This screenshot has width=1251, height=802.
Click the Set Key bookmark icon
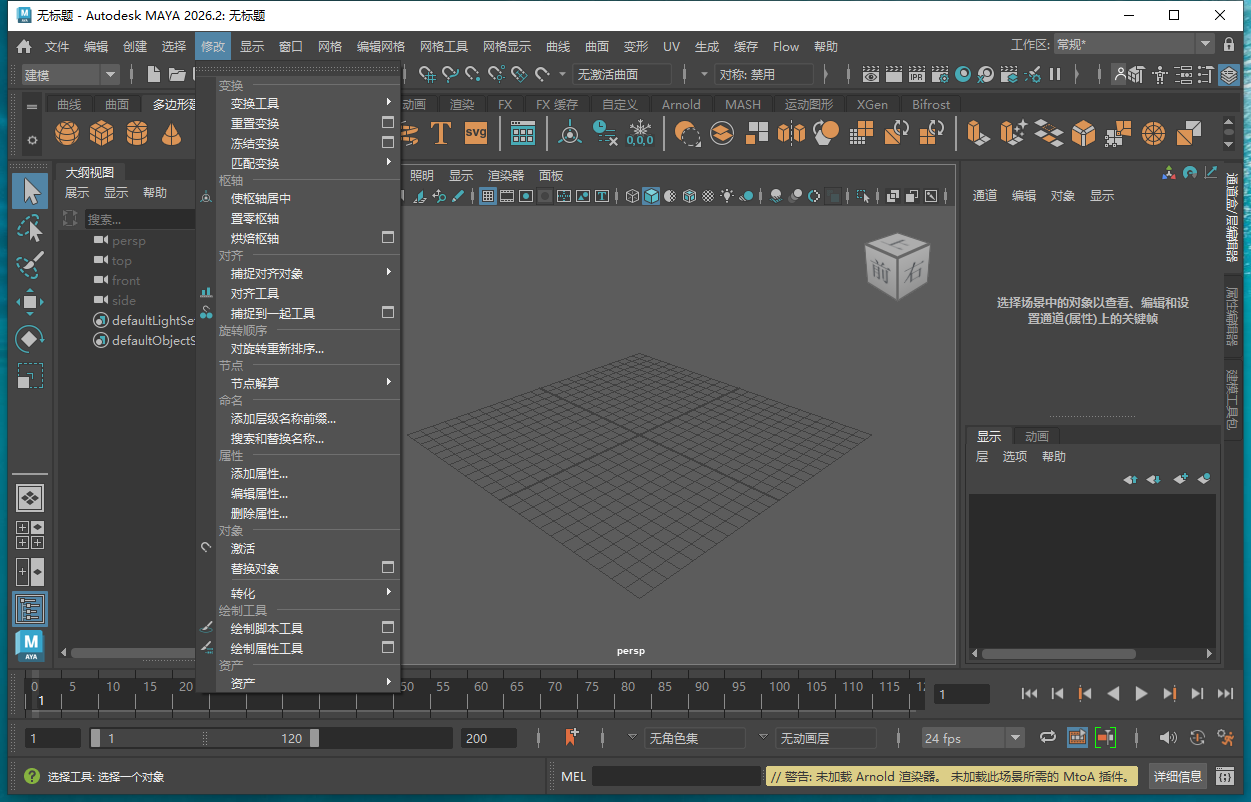click(x=571, y=738)
